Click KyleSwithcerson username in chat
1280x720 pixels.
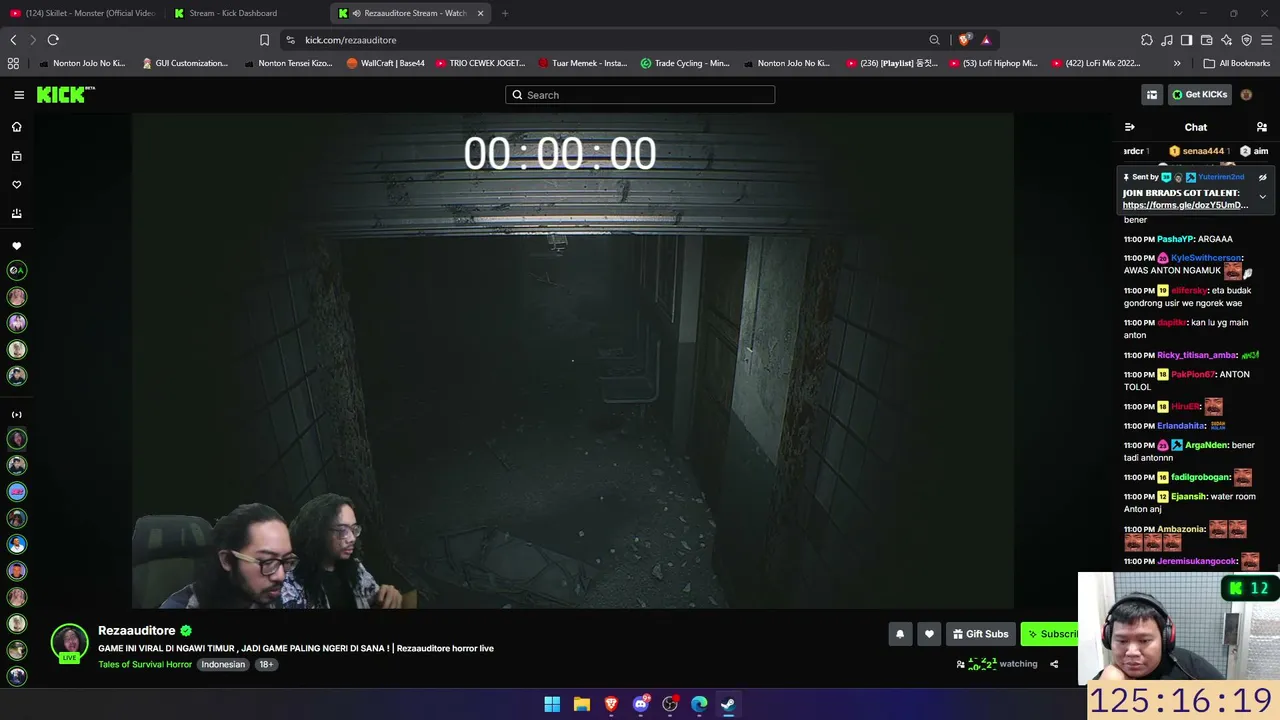point(1206,258)
